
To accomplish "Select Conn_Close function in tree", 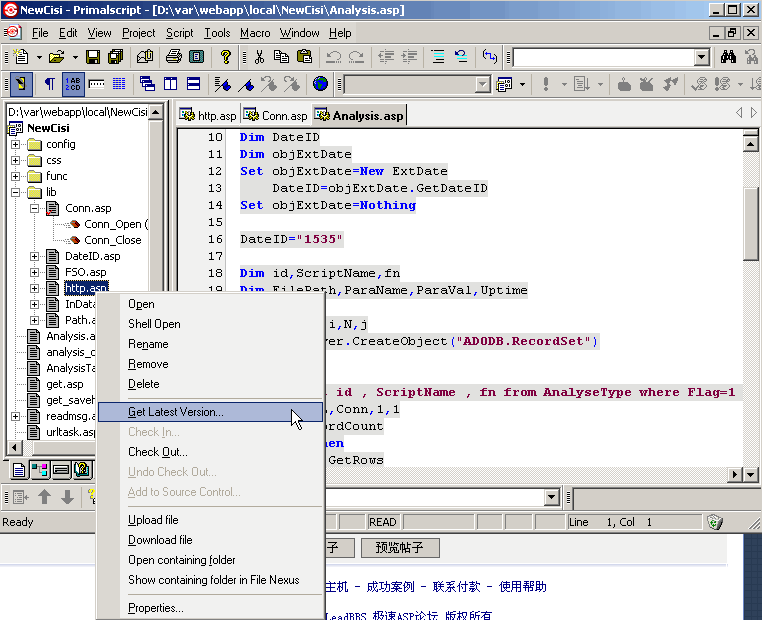I will [112, 240].
